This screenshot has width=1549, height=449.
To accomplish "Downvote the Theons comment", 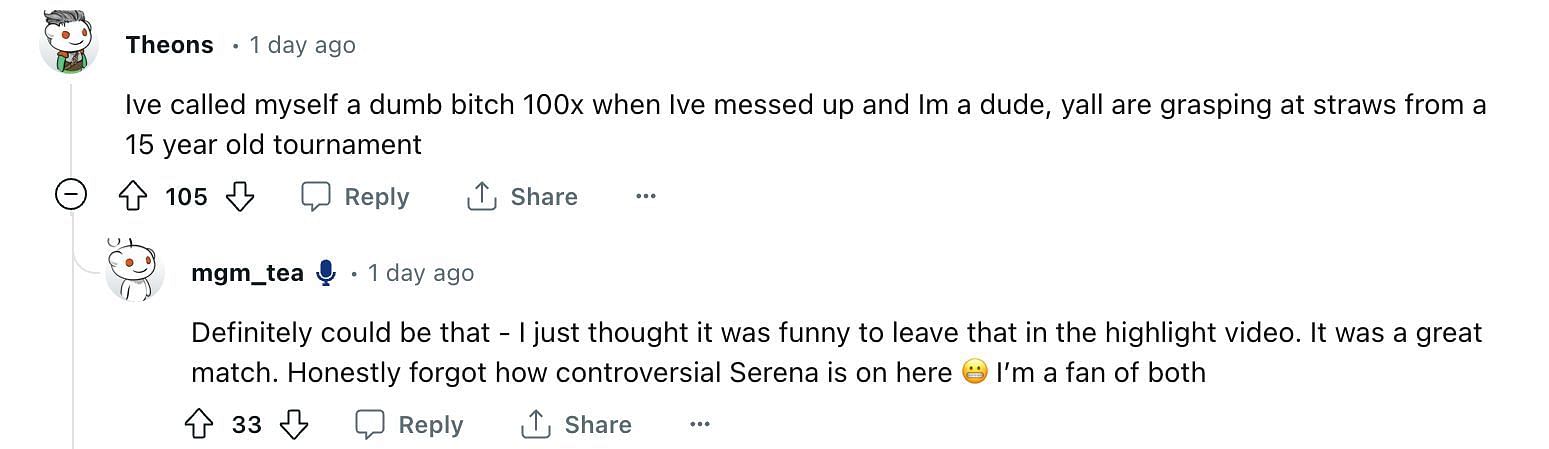I will [x=240, y=197].
